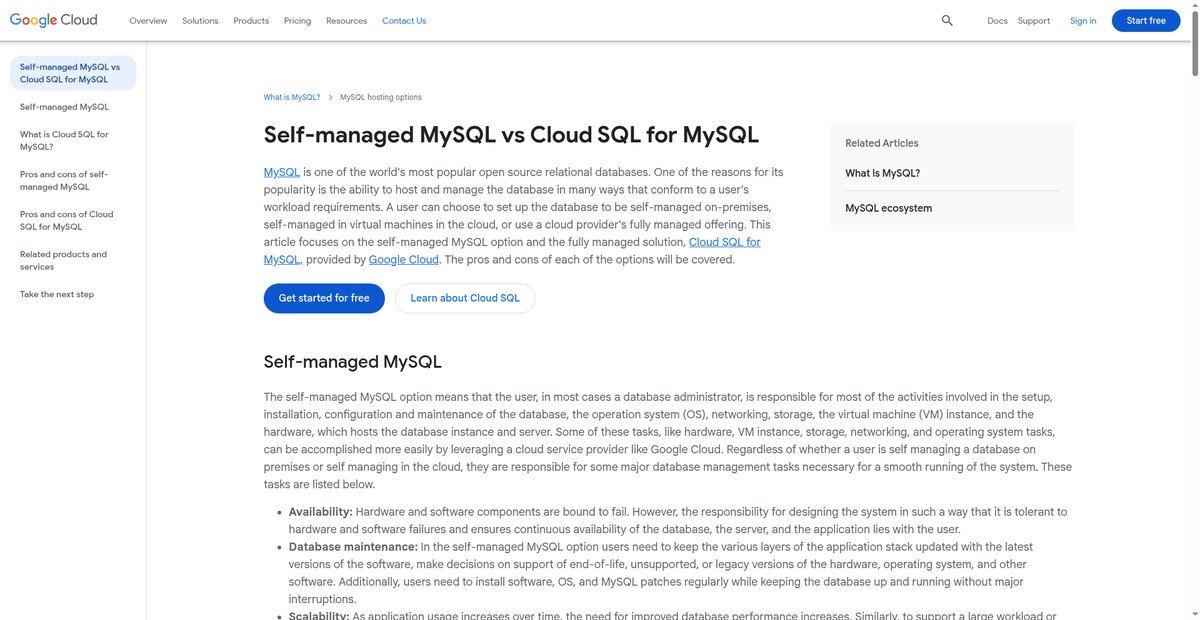The width and height of the screenshot is (1200, 620).
Task: Go to Pricing in top navigation
Action: (297, 20)
